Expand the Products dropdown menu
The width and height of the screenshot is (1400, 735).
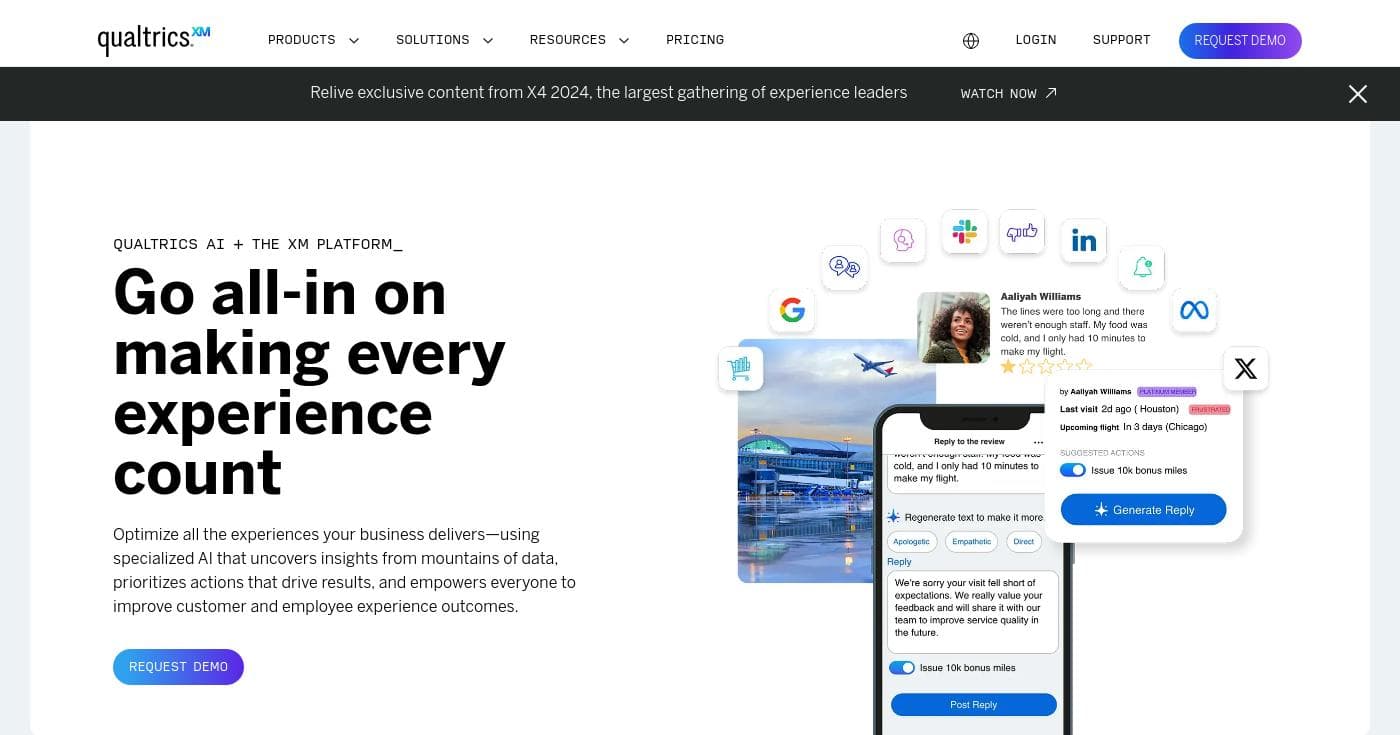point(313,40)
